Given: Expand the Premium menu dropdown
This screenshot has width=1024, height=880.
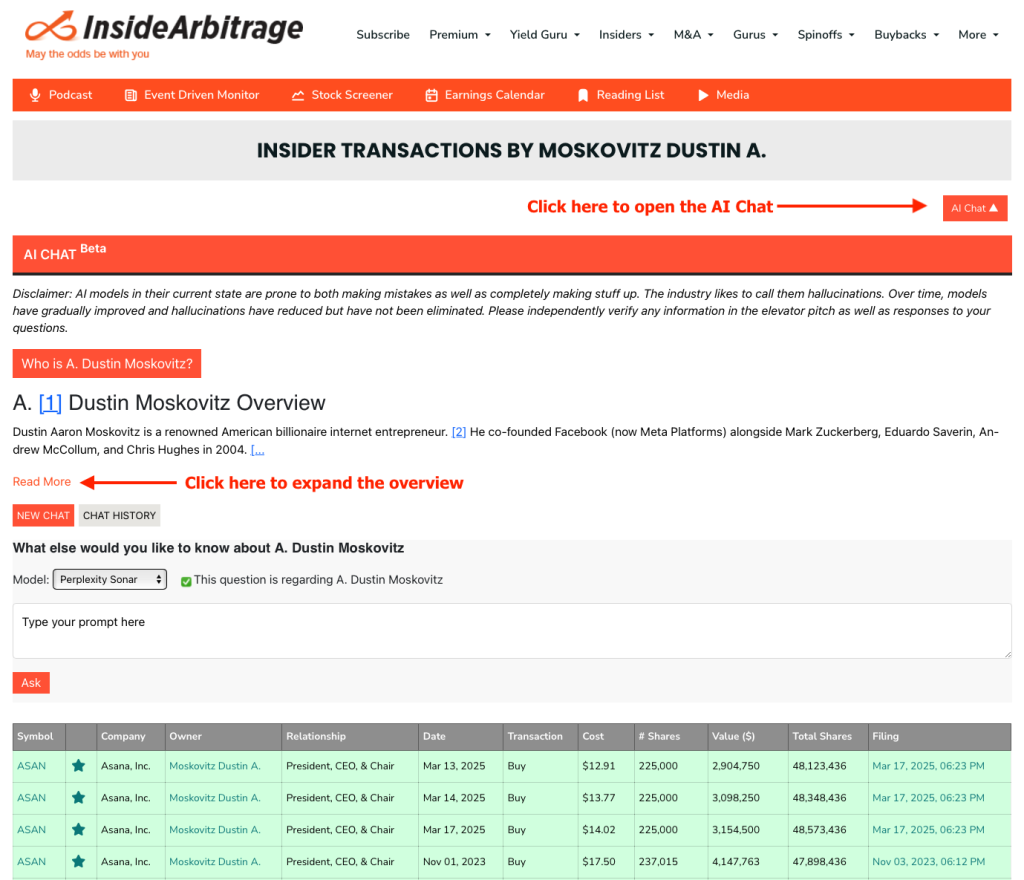Looking at the screenshot, I should click(x=460, y=34).
